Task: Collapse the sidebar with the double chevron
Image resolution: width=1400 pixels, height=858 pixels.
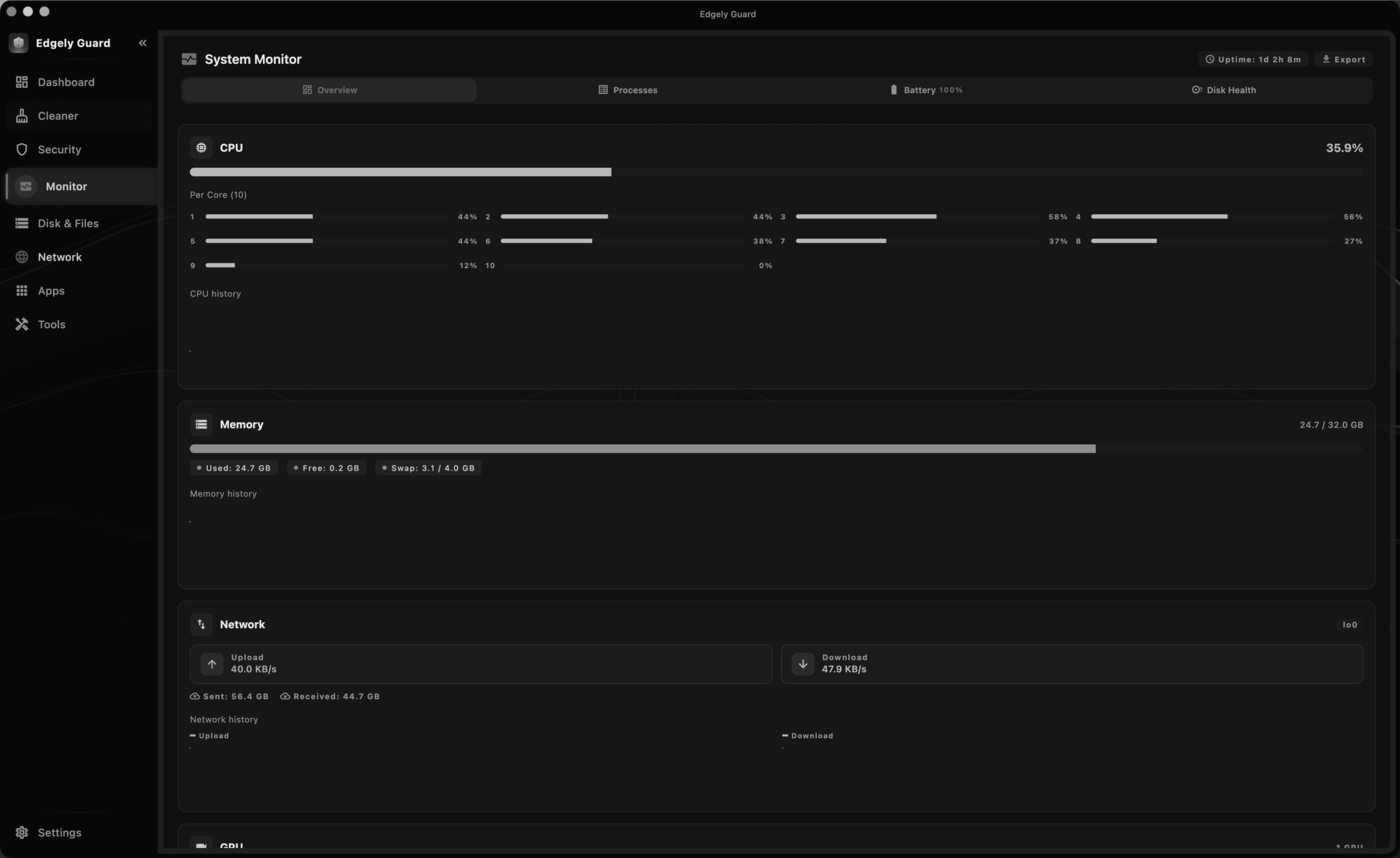Action: [142, 43]
